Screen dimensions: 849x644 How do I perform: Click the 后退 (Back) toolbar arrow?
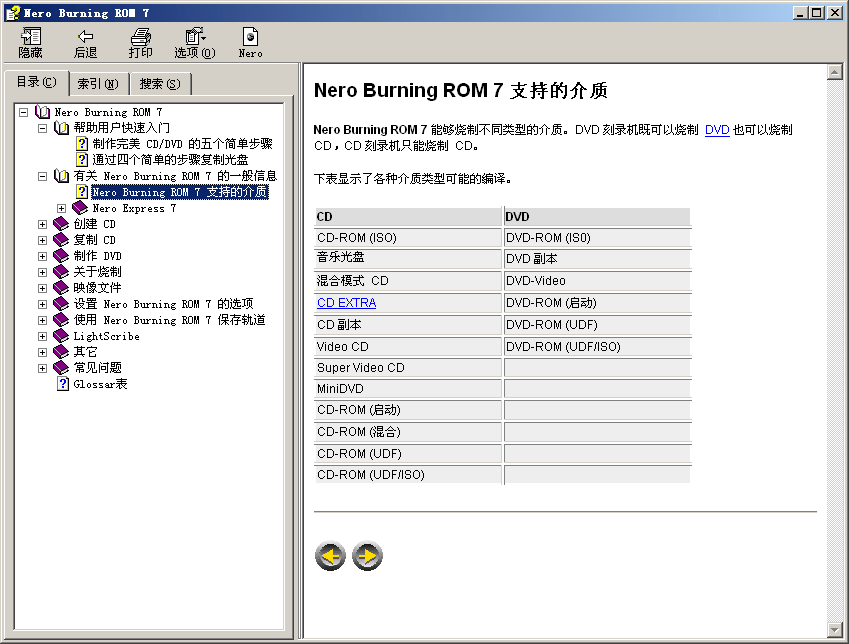(x=85, y=43)
